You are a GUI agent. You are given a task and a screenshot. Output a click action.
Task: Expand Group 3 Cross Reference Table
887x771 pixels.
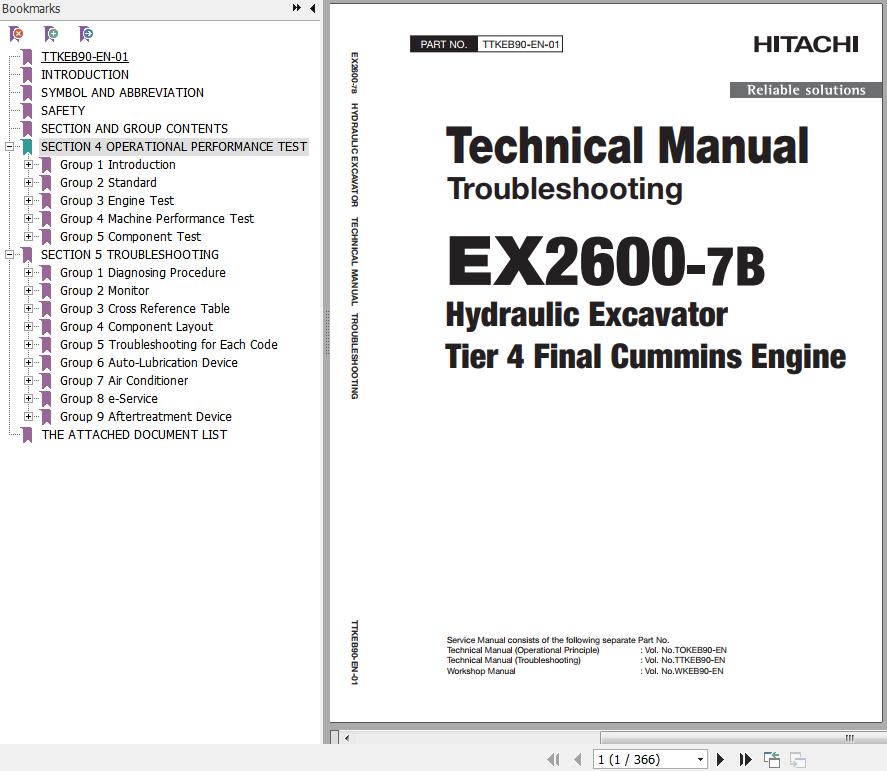[28, 309]
